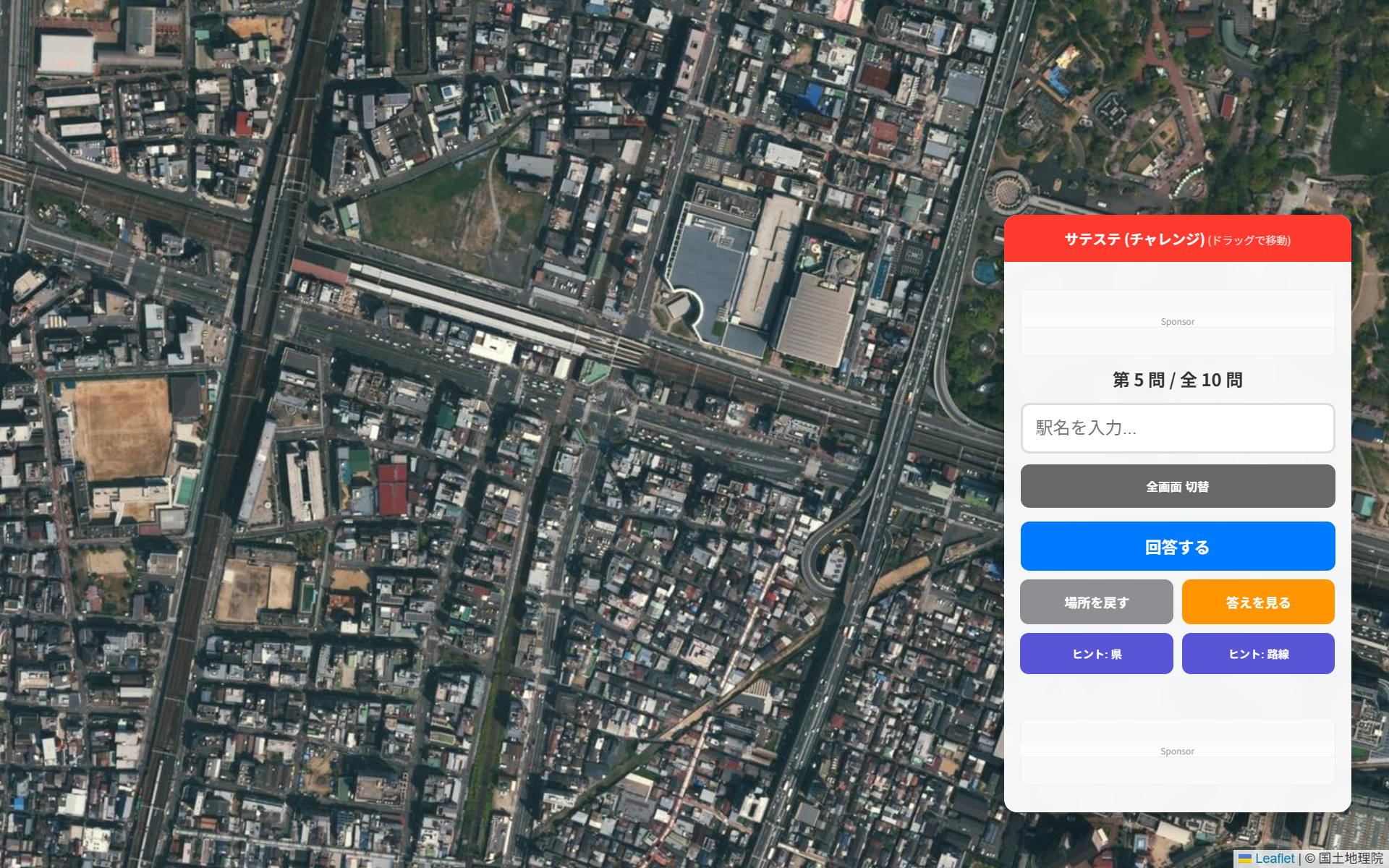Click the red-roofed building on the map

pos(392,489)
